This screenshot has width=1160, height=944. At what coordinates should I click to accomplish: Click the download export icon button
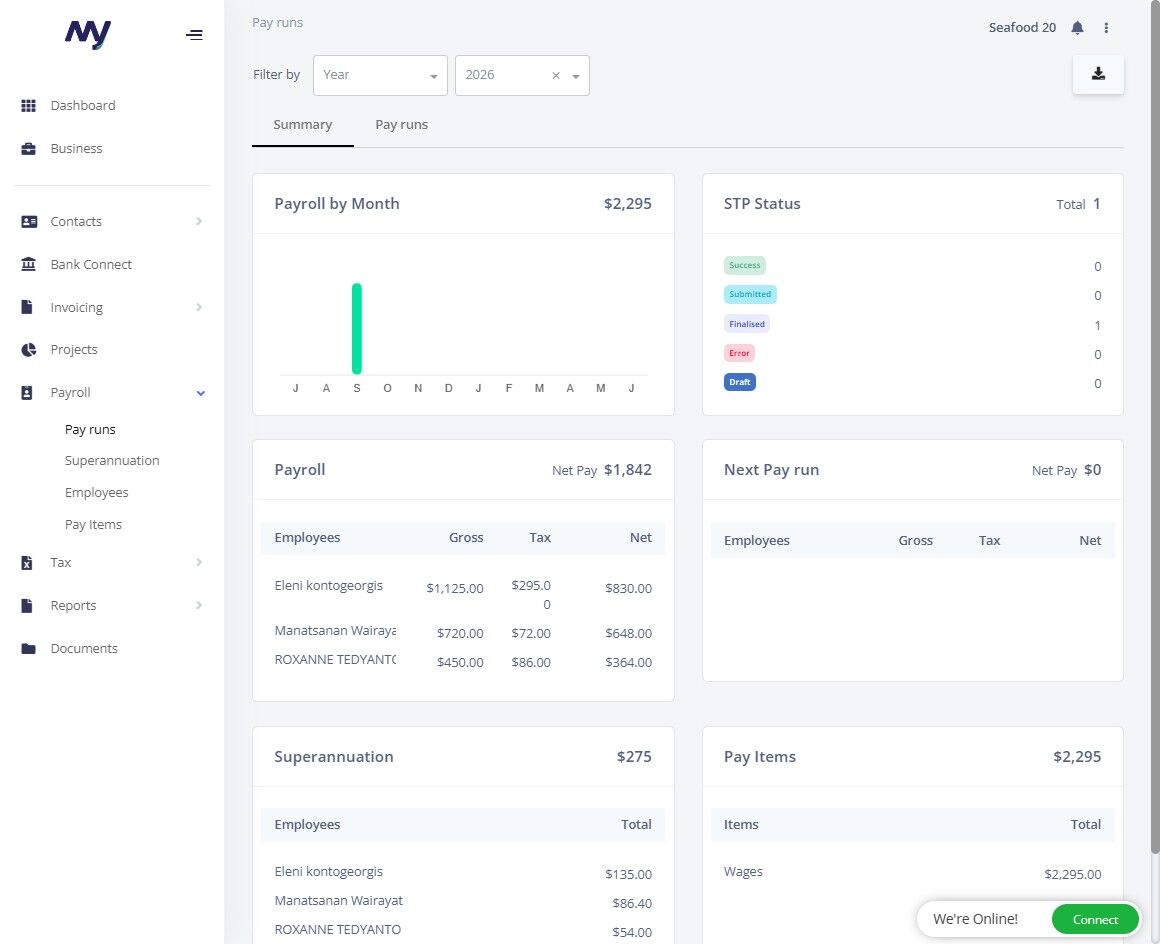(x=1098, y=74)
